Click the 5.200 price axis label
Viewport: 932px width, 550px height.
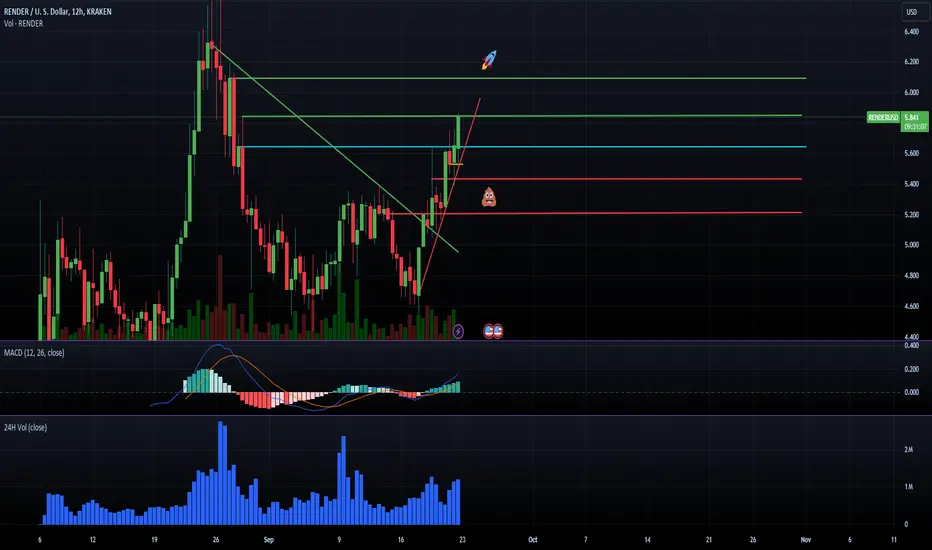911,215
